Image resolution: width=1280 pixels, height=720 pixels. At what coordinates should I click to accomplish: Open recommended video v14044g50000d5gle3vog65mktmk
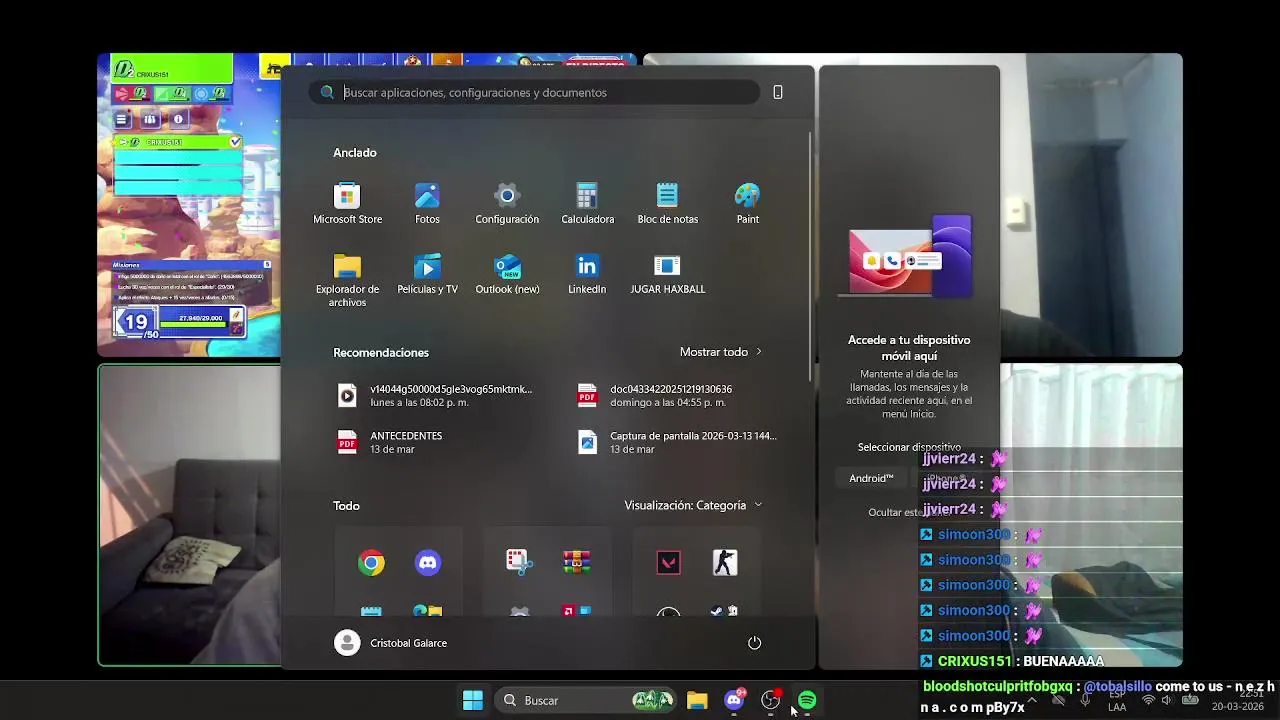click(435, 395)
